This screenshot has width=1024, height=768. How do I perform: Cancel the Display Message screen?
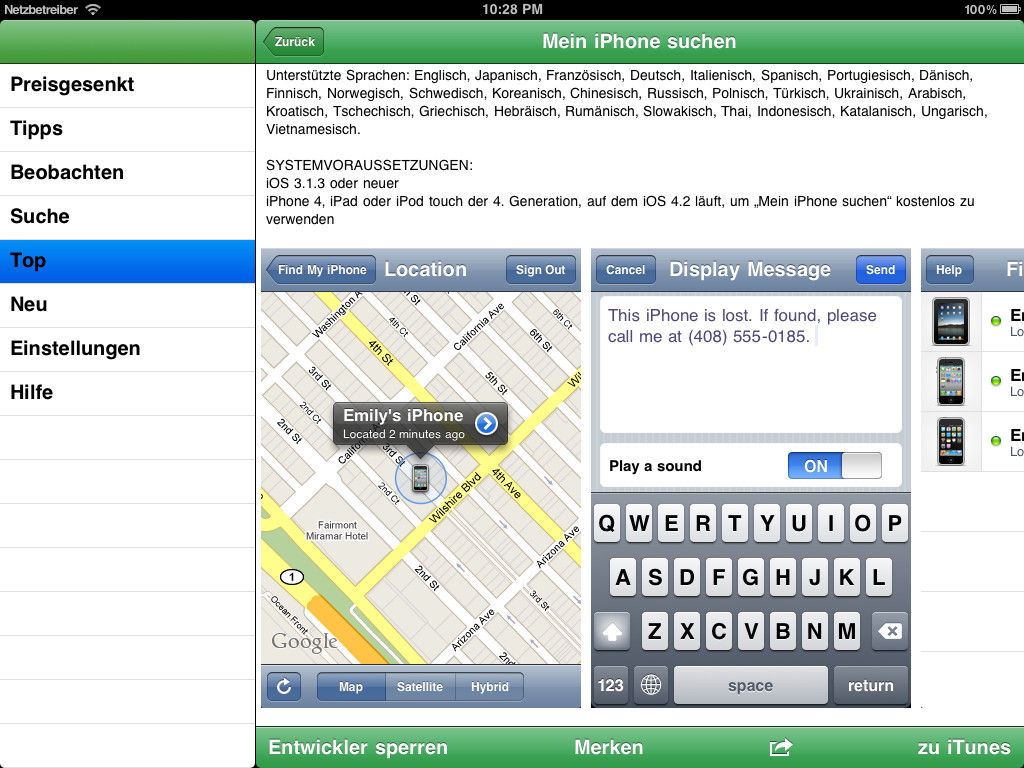pyautogui.click(x=625, y=270)
